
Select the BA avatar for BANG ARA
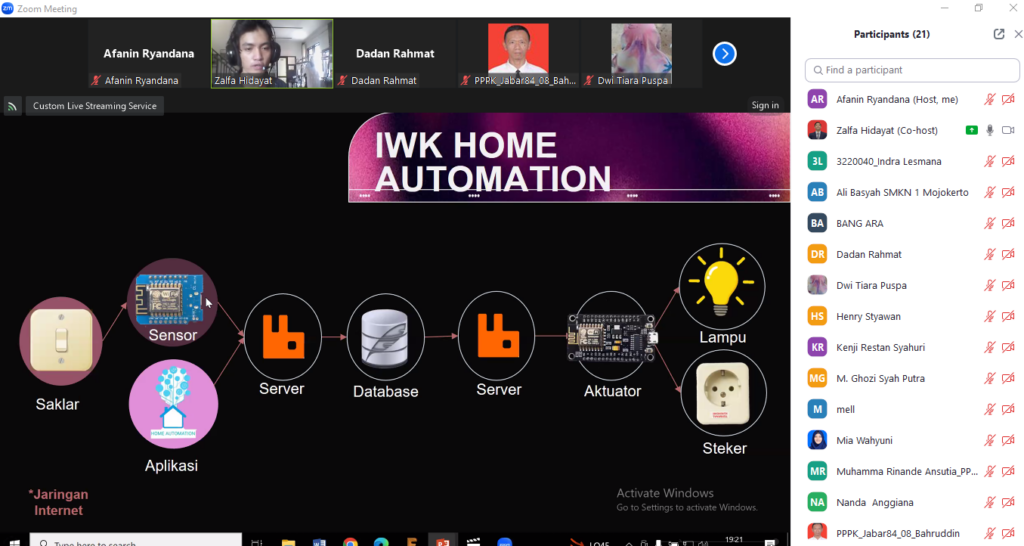817,223
